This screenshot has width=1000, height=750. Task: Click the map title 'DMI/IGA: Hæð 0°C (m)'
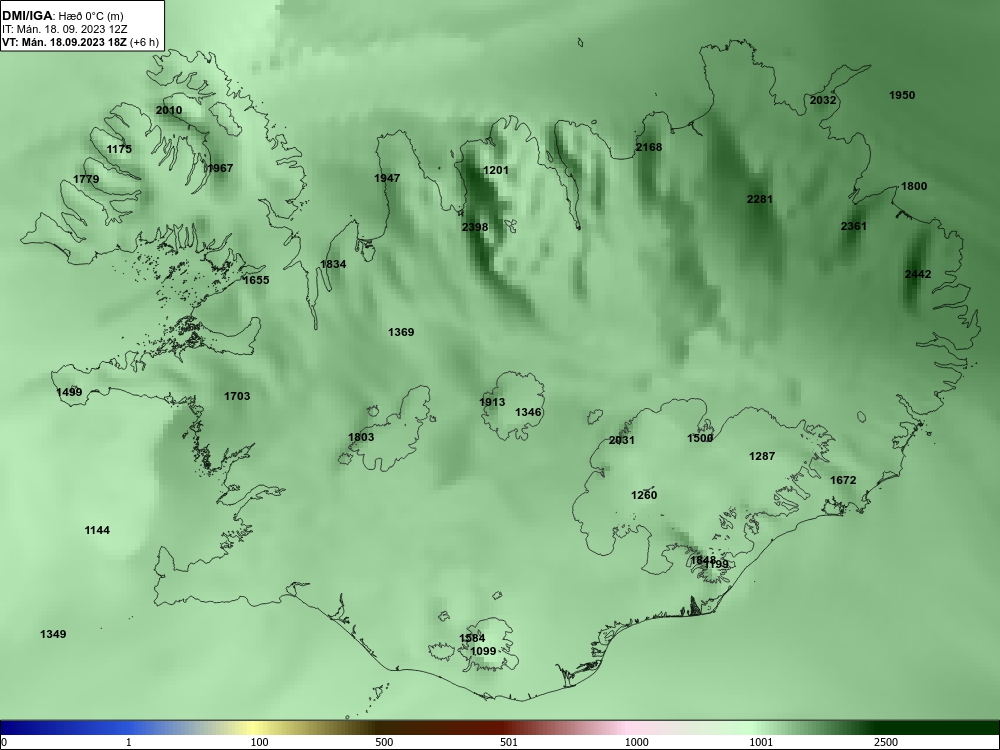(62, 16)
